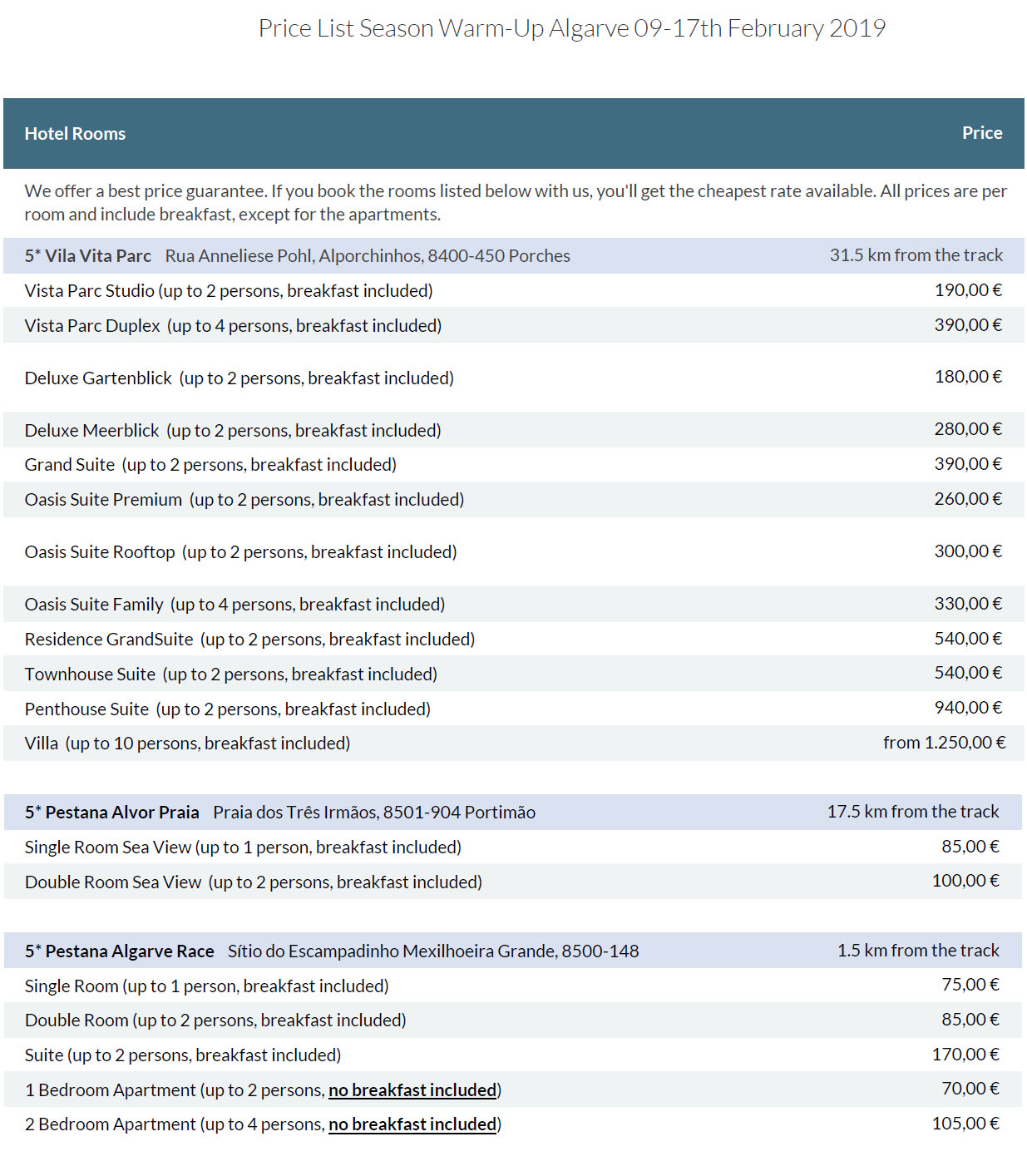Click the 940,00 € price
The width and height of the screenshot is (1027, 1176).
[x=969, y=708]
